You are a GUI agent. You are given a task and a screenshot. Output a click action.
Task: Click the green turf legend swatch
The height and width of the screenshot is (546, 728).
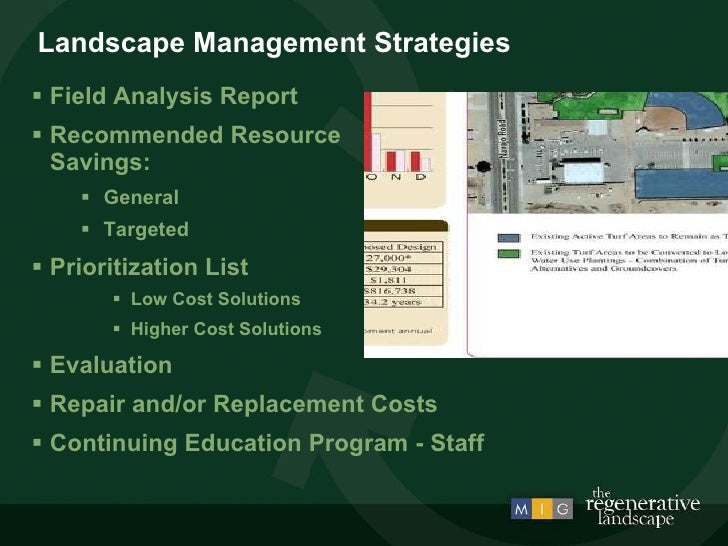coord(508,254)
